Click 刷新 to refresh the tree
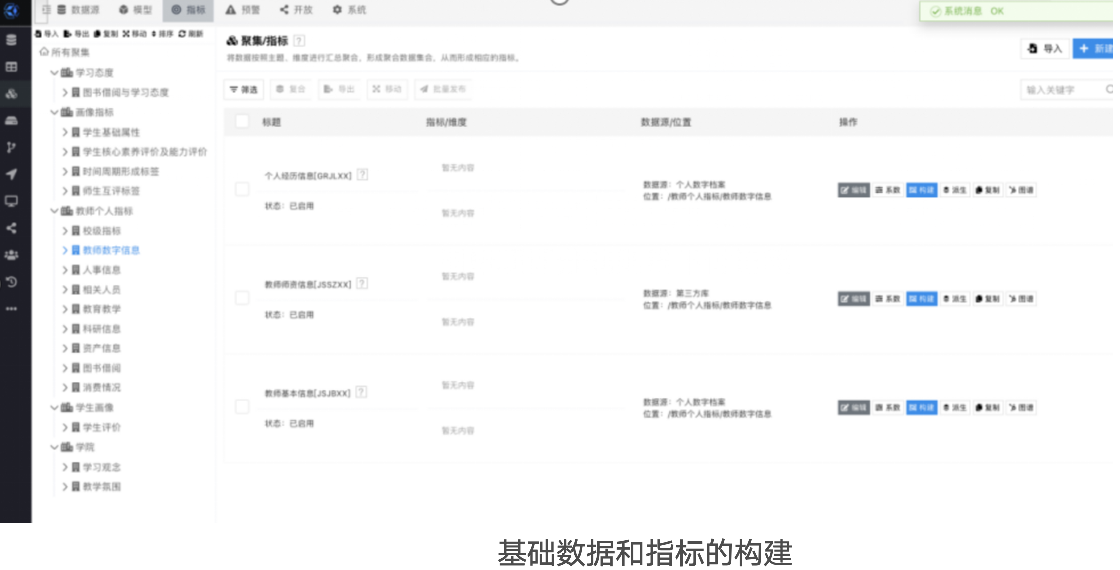The height and width of the screenshot is (570, 1120). 191,34
